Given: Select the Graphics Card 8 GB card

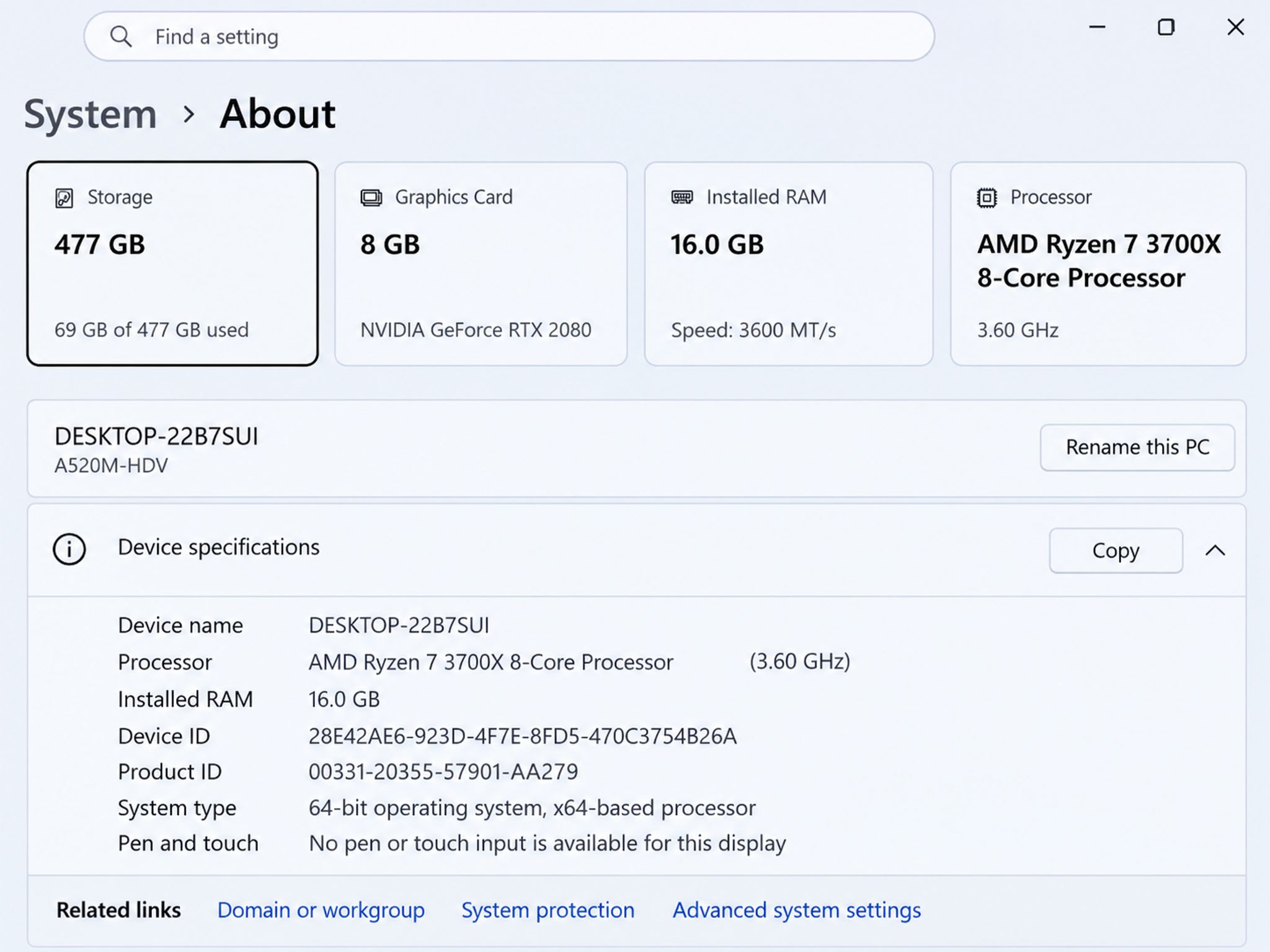Looking at the screenshot, I should (x=481, y=264).
